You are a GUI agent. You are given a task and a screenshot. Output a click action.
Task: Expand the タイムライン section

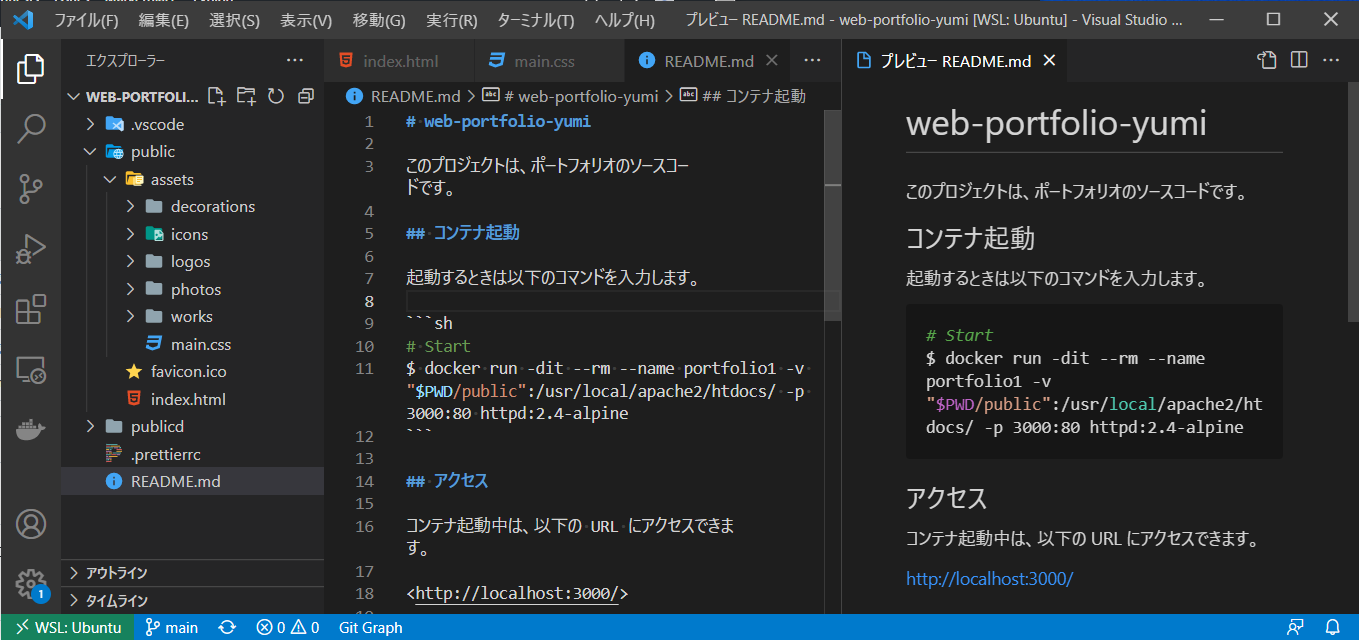pos(192,601)
